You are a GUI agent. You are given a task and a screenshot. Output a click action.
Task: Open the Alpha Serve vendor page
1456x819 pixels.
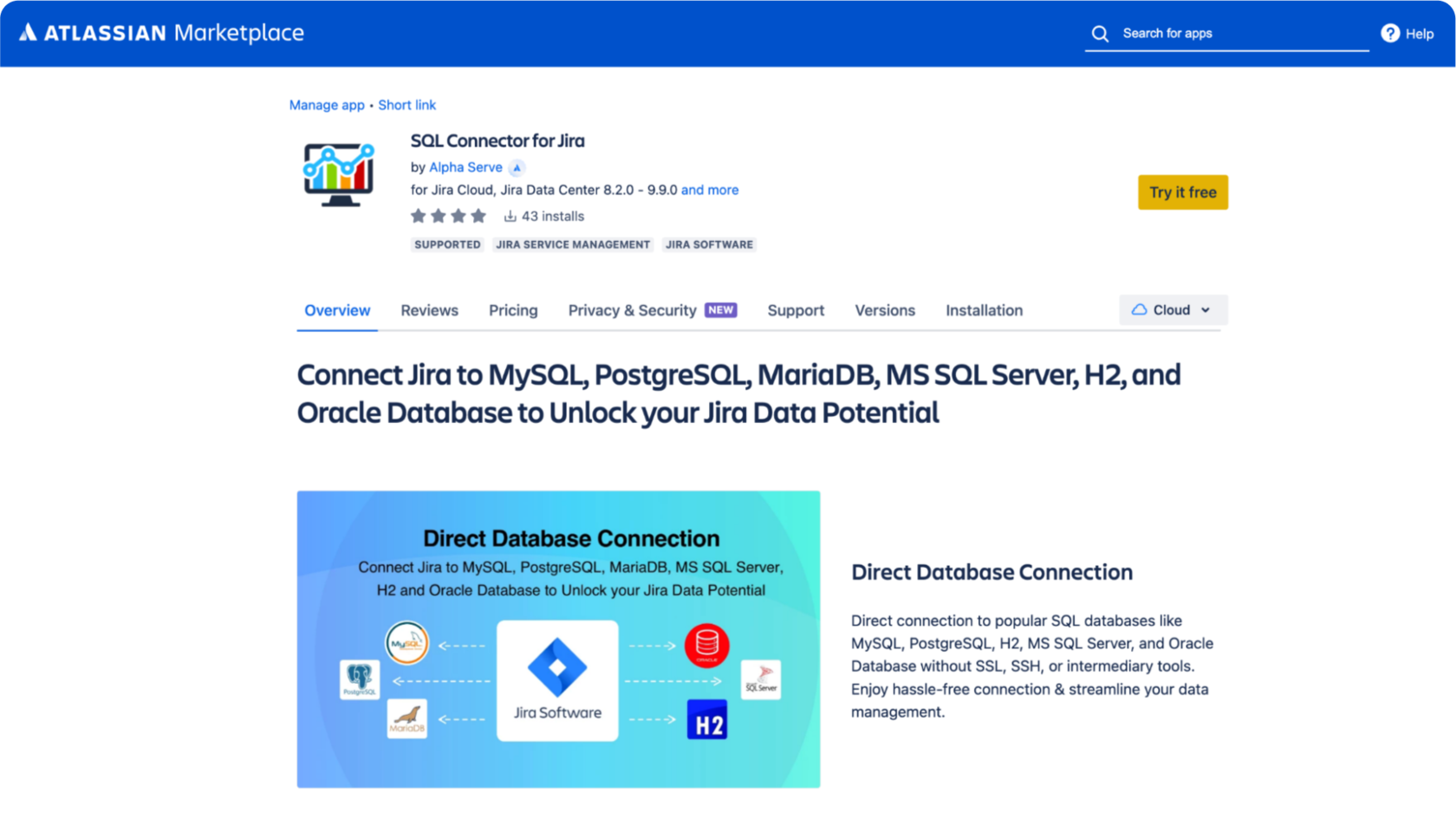tap(465, 167)
